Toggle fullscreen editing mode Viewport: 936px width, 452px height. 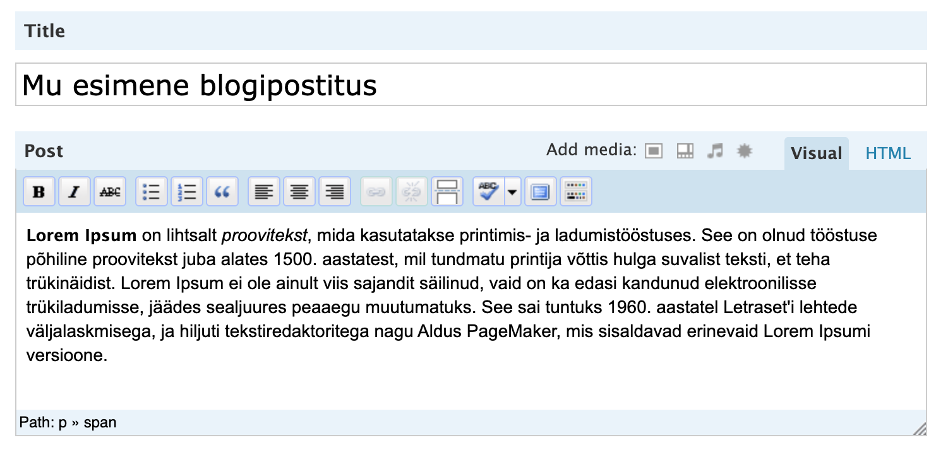tap(540, 192)
